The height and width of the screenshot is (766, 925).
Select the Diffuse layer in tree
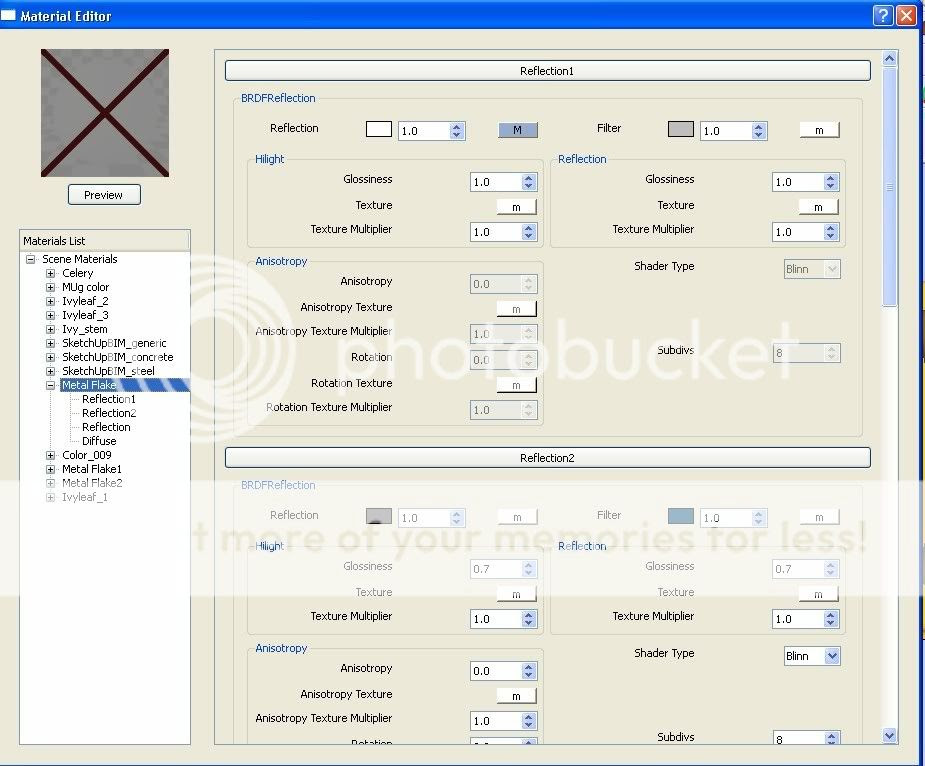click(x=99, y=441)
